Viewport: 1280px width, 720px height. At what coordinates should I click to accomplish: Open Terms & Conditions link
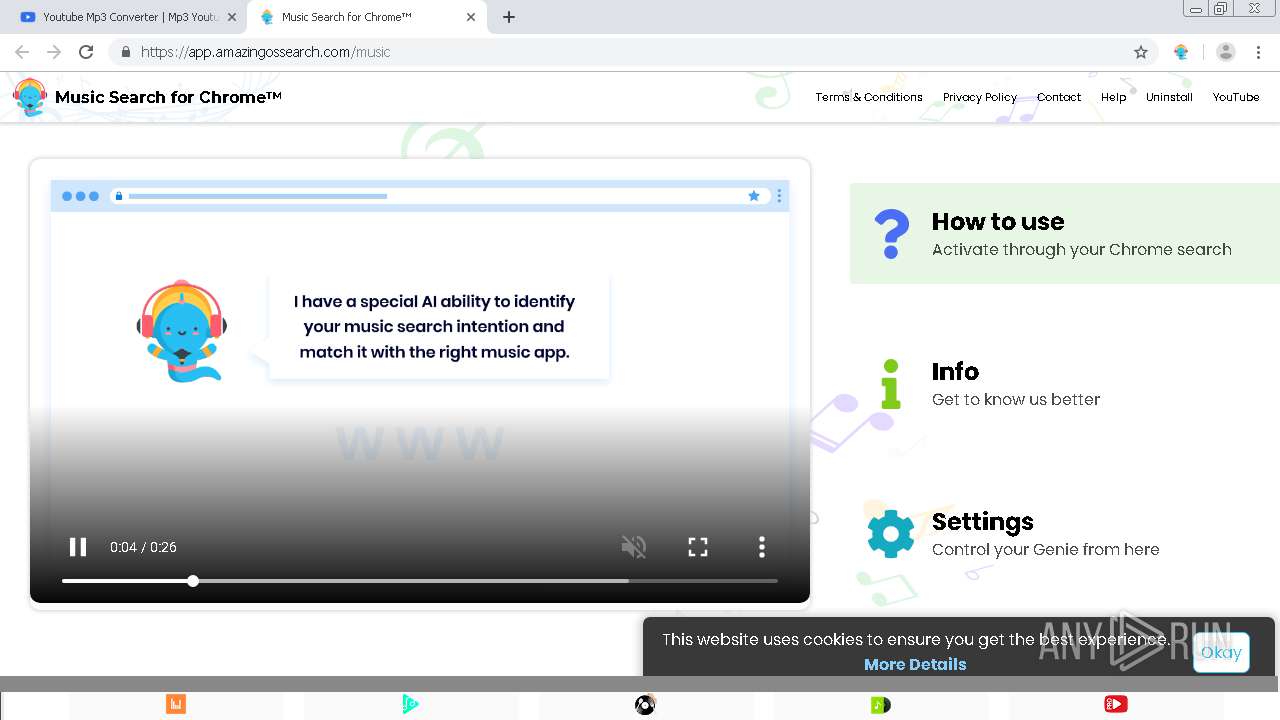869,97
